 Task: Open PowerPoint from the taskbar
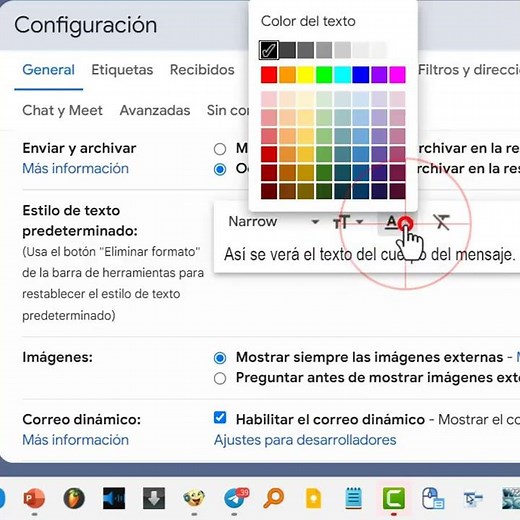pyautogui.click(x=34, y=498)
